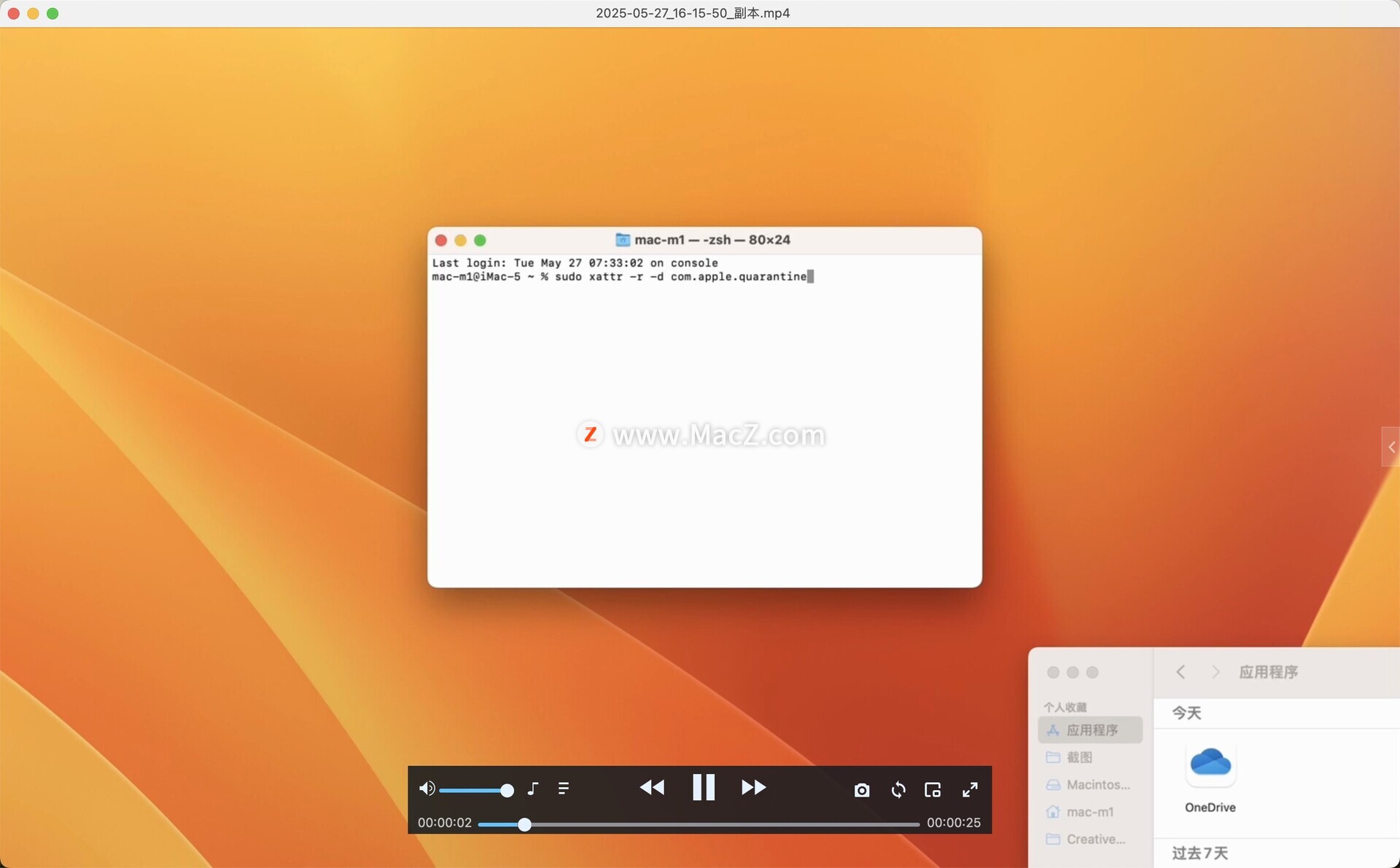Enable picture-in-picture mode
The image size is (1400, 868).
933,790
